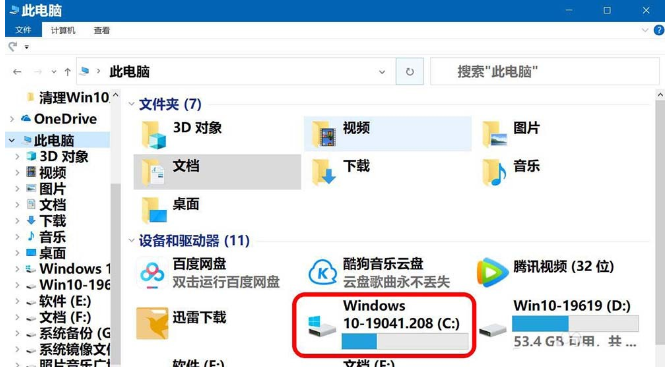This screenshot has width=671, height=367.
Task: Click the help question mark icon
Action: [x=659, y=30]
